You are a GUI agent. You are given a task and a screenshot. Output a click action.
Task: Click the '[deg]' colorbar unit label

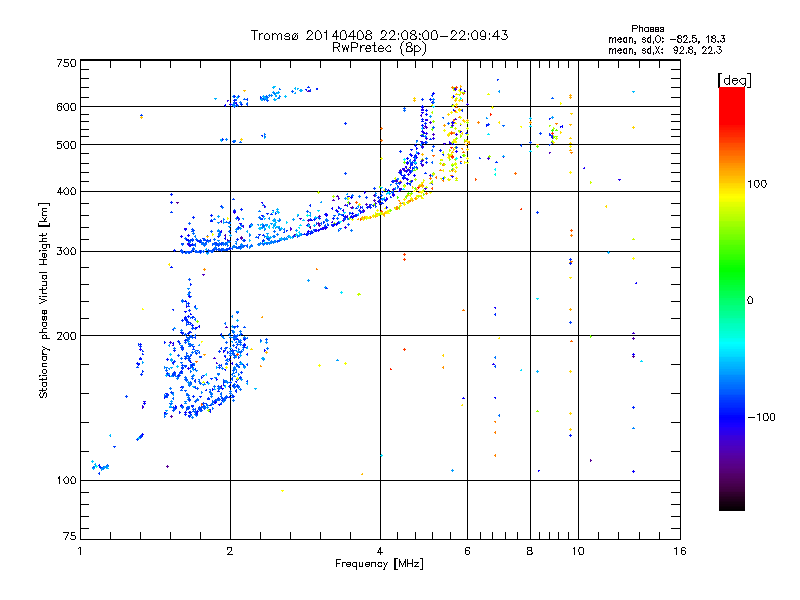[734, 80]
